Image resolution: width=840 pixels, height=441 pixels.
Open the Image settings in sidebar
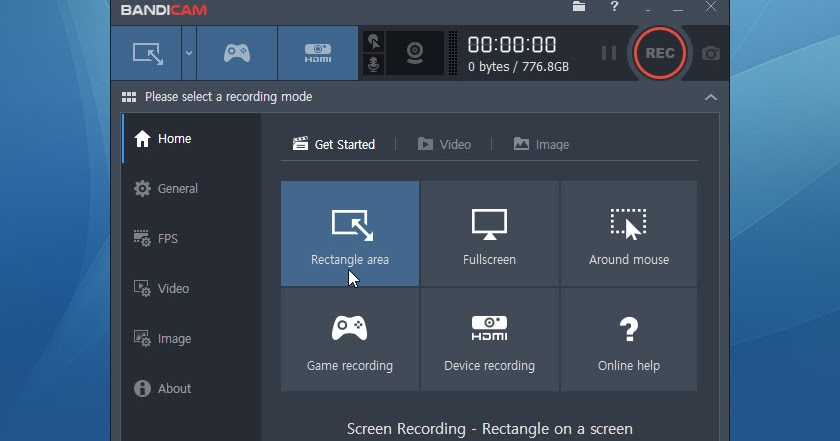[x=191, y=339]
